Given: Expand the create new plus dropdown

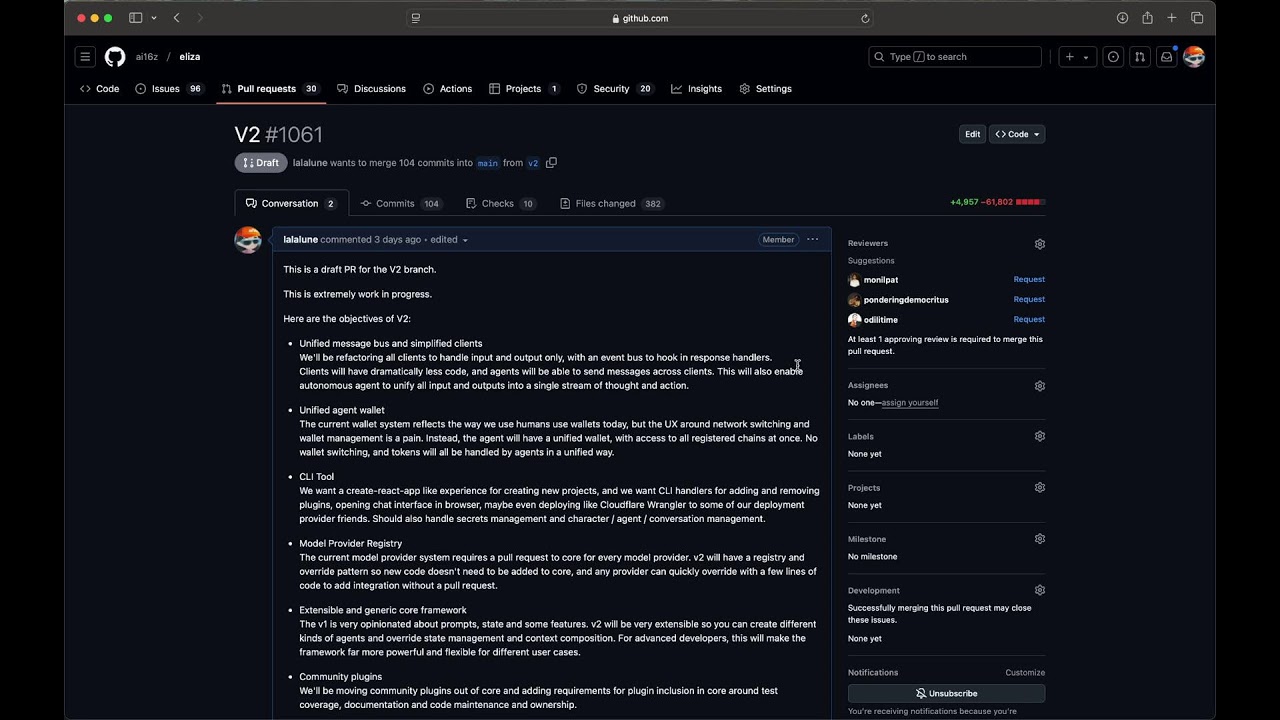Looking at the screenshot, I should pyautogui.click(x=1077, y=57).
